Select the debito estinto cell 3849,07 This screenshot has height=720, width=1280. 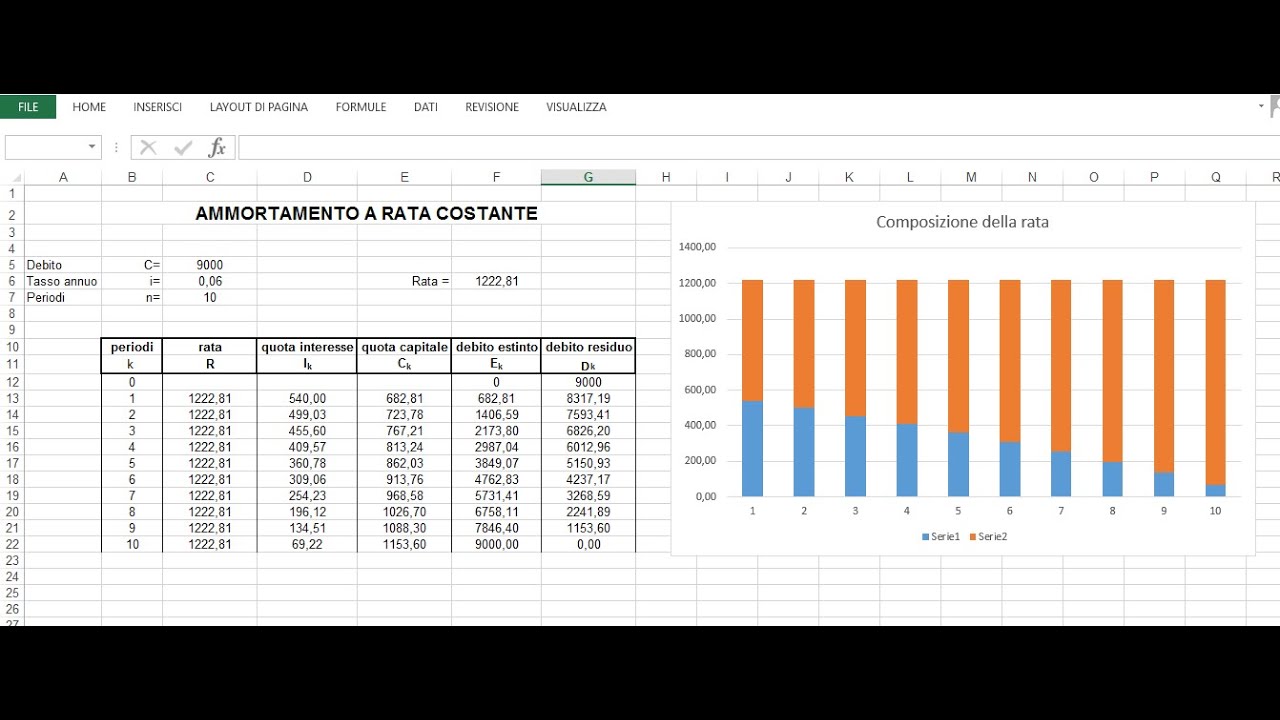click(x=497, y=463)
